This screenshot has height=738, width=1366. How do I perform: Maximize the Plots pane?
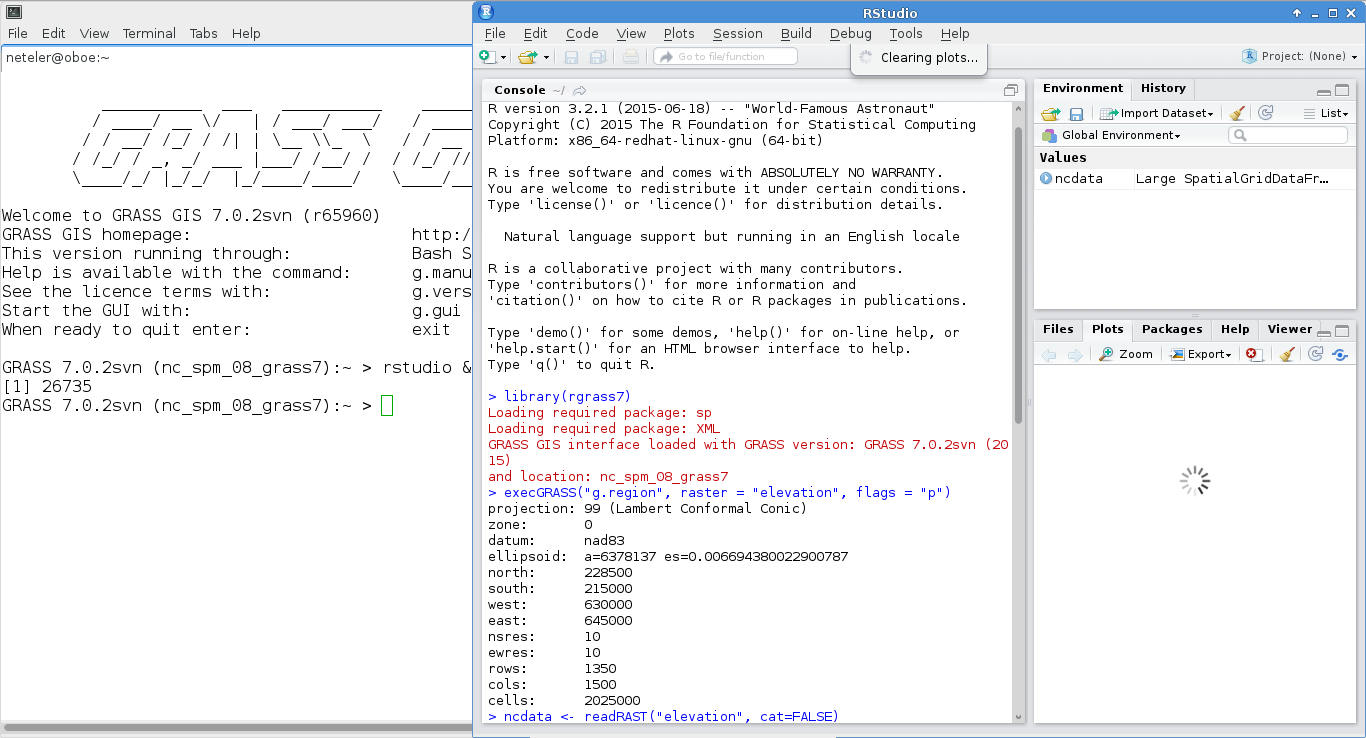tap(1342, 331)
